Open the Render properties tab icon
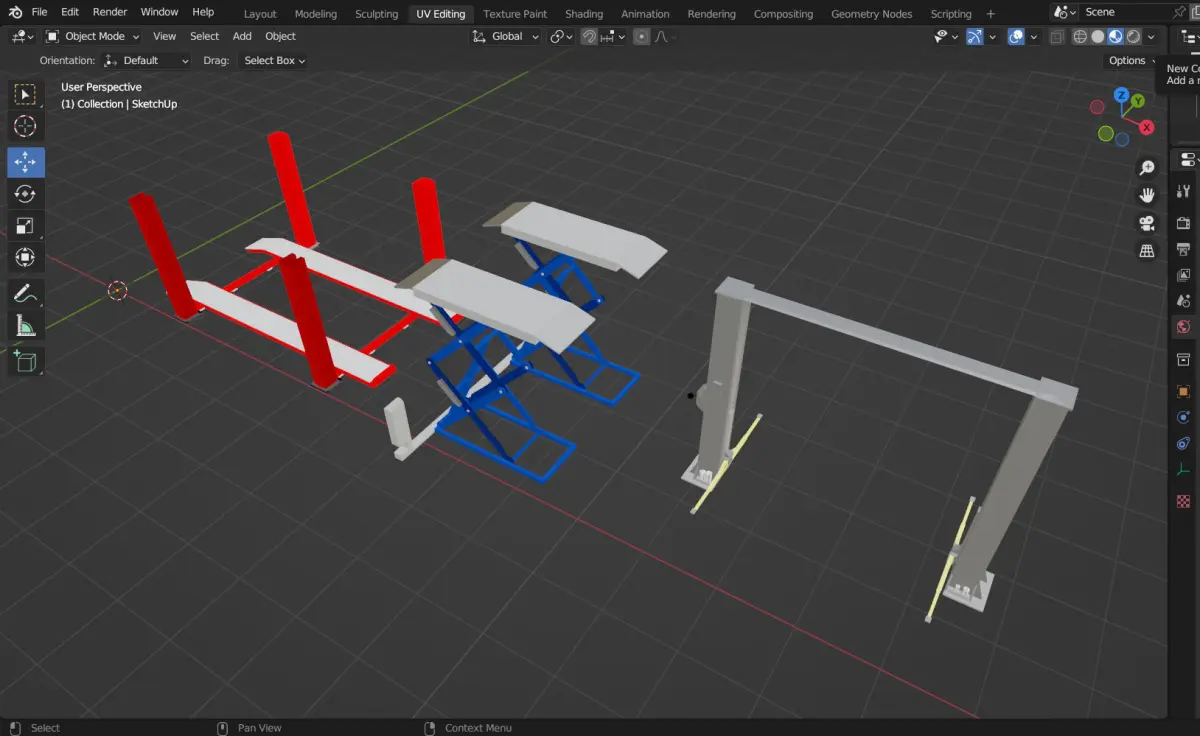 tap(1184, 222)
